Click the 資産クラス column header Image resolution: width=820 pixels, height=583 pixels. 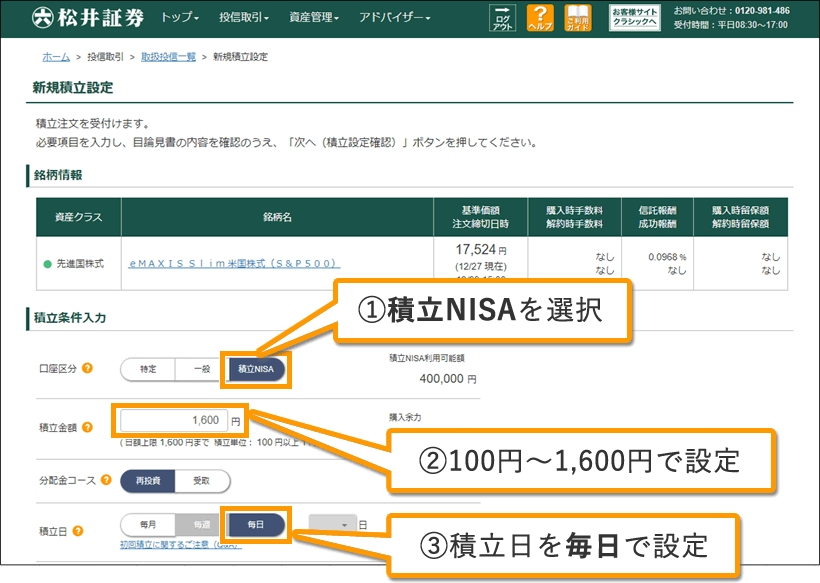[x=78, y=217]
